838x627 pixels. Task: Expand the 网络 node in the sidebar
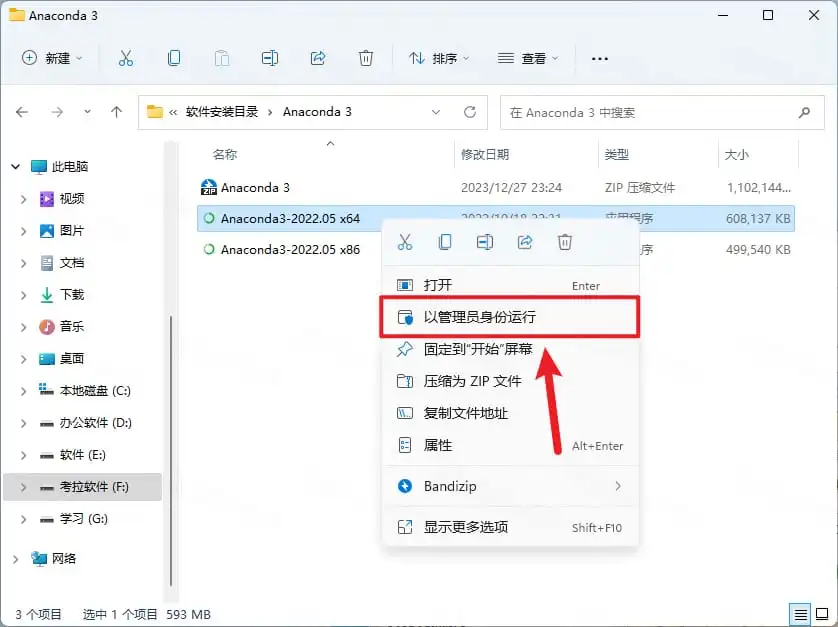pos(15,559)
